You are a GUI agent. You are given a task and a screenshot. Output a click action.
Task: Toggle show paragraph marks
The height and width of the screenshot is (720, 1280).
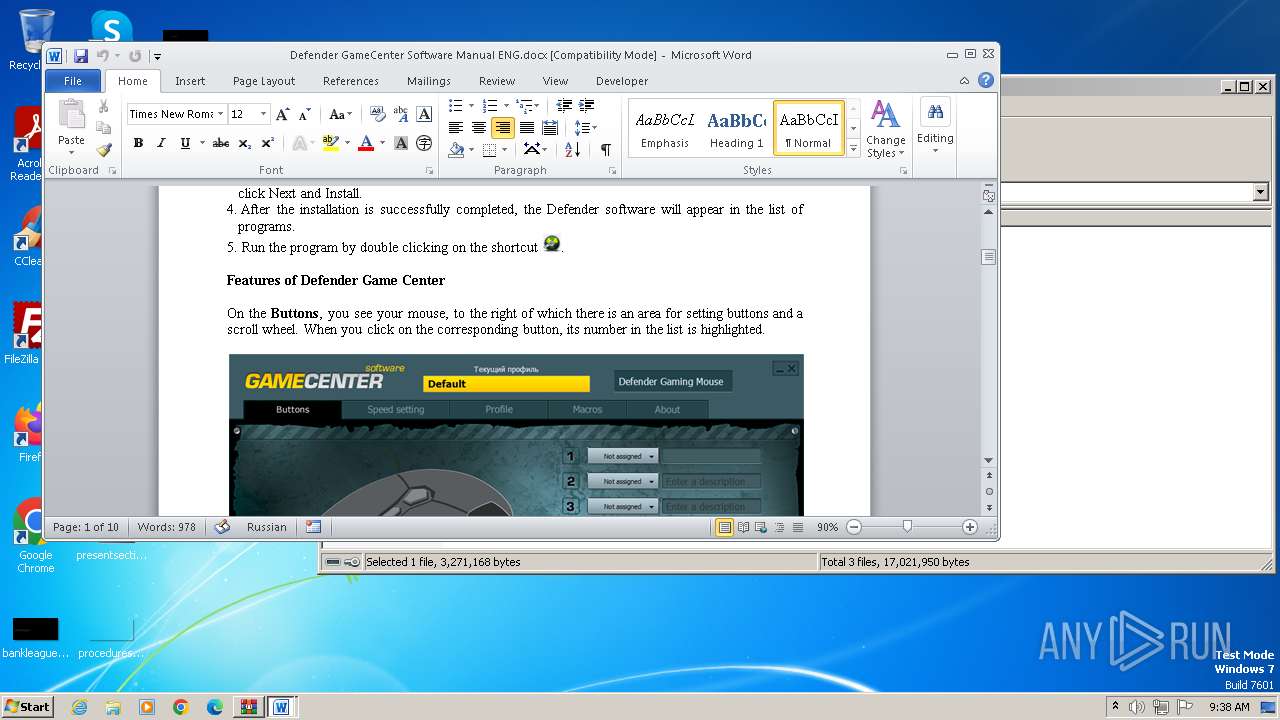tap(606, 150)
